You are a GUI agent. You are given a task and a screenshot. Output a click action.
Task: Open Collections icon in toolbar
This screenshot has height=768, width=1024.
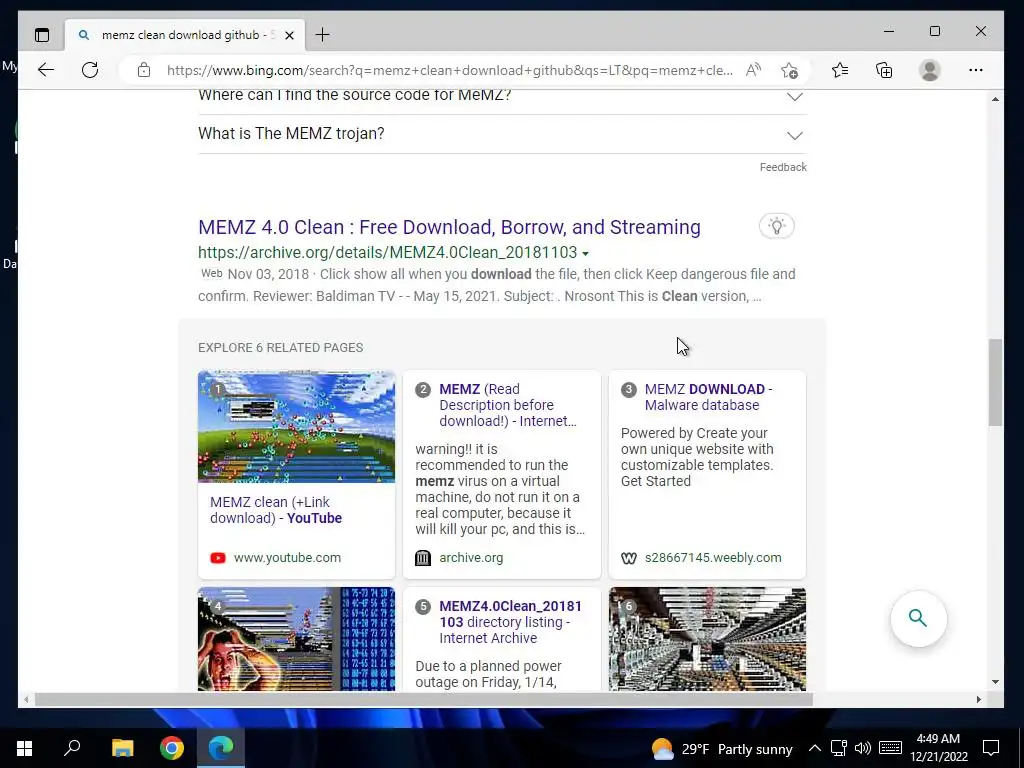point(884,70)
